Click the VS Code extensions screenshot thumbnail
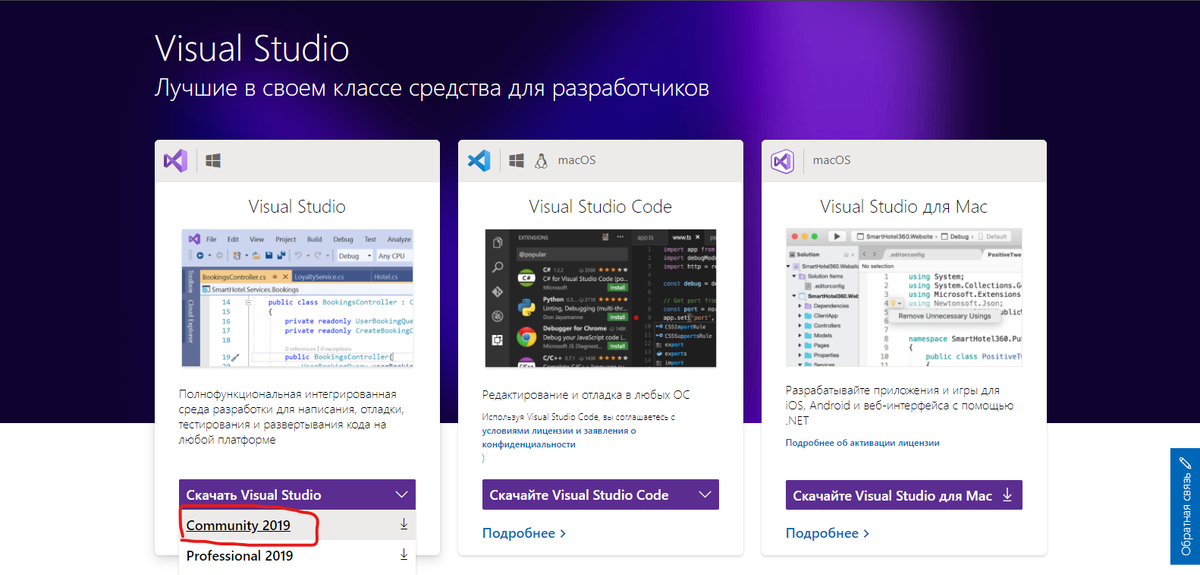The height and width of the screenshot is (575, 1200). [601, 299]
